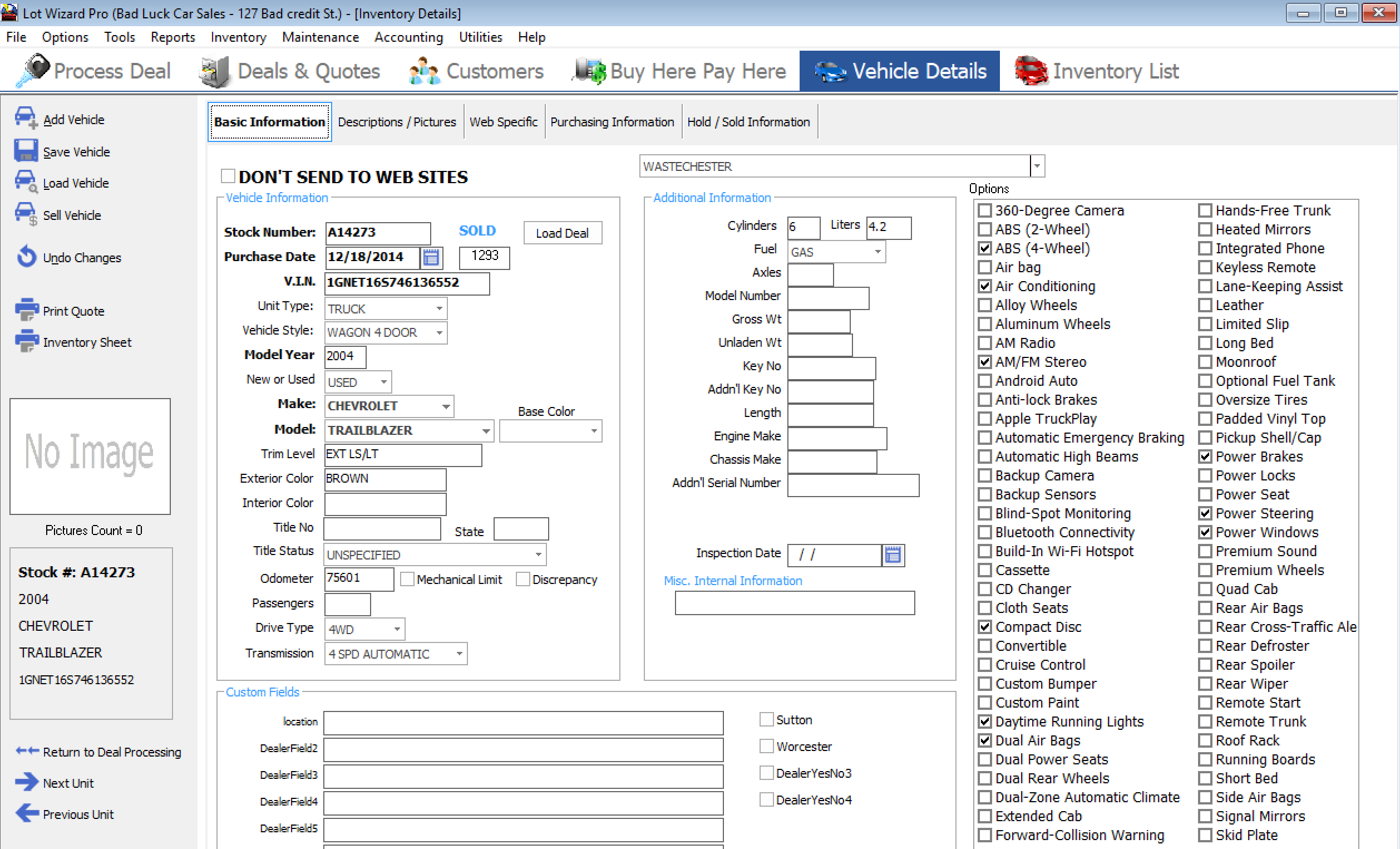Open the Inspection Date calendar icon
The height and width of the screenshot is (849, 1400).
893,554
